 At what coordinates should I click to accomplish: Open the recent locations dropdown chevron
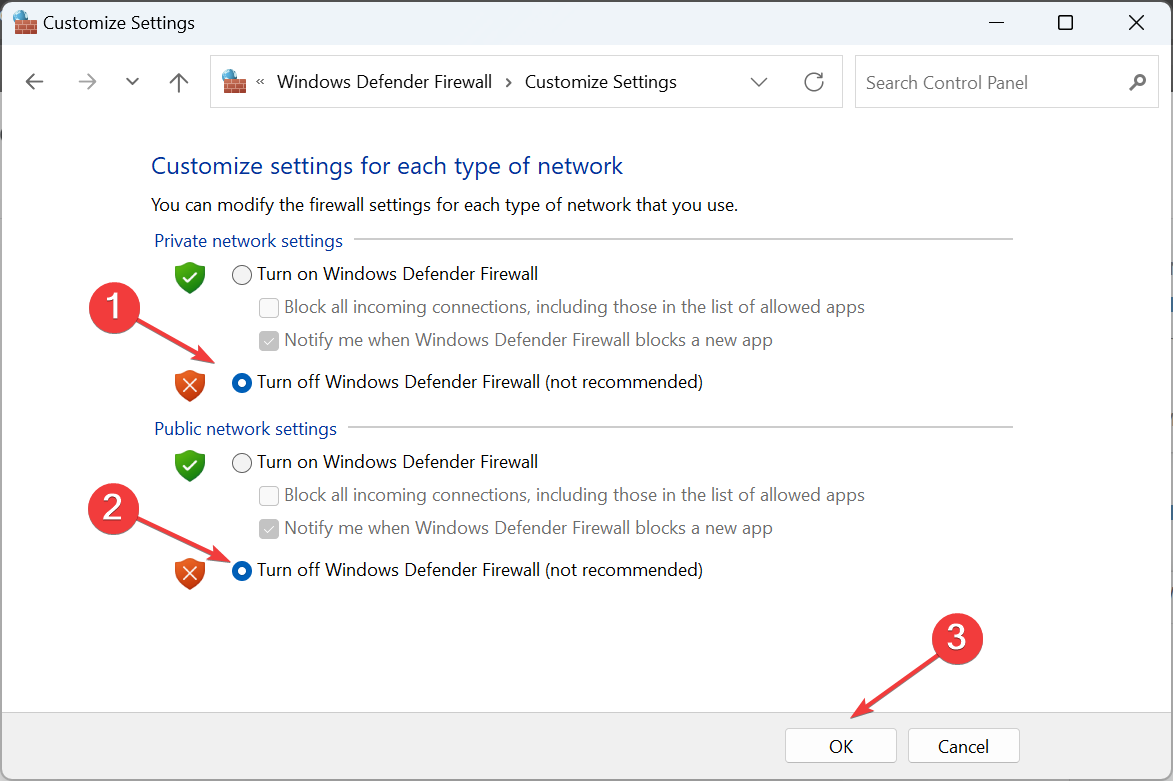pyautogui.click(x=132, y=82)
